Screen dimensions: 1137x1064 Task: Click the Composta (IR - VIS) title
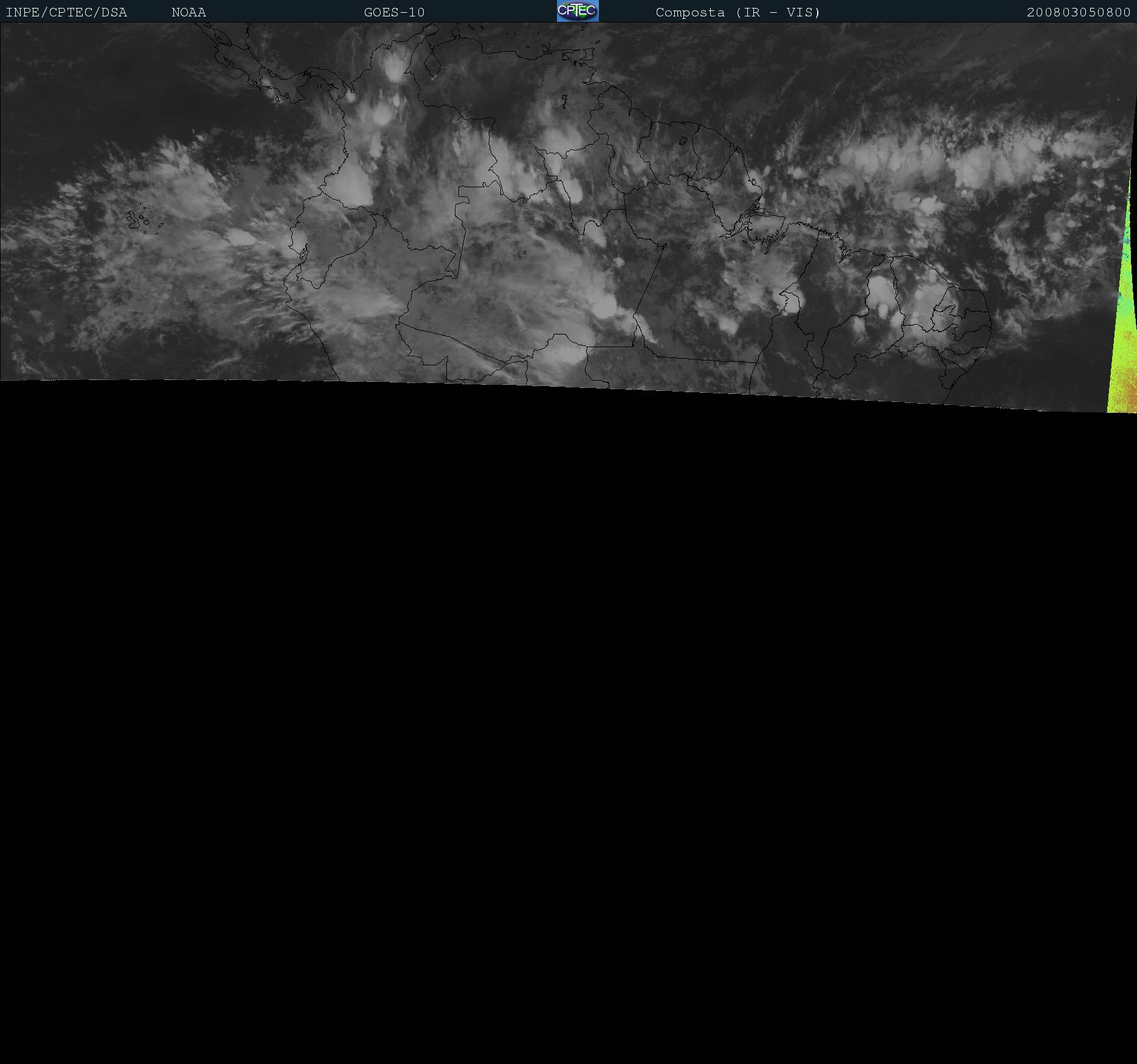738,13
